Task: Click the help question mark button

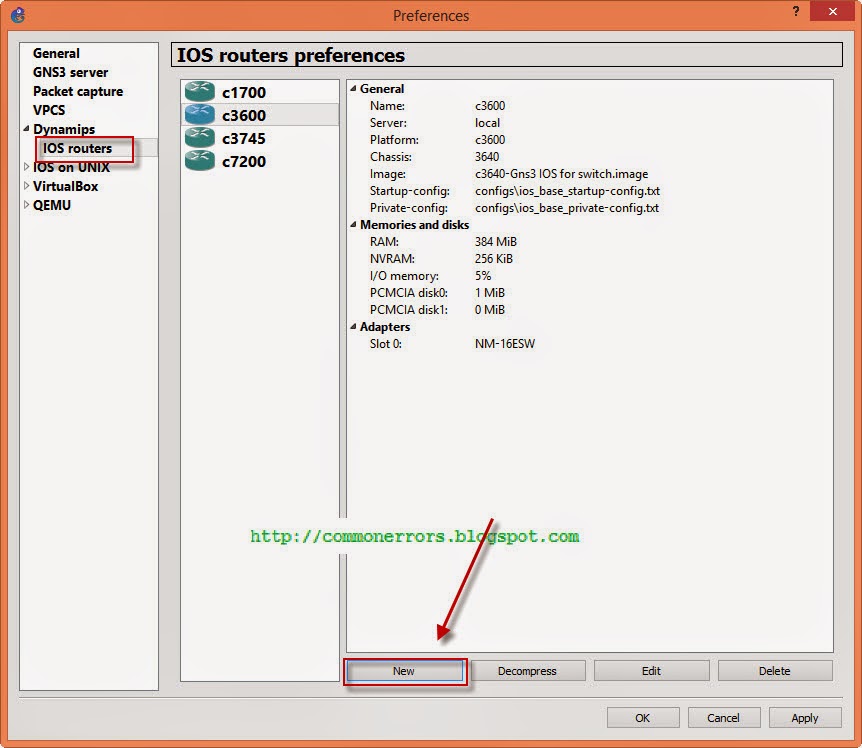Action: 795,11
